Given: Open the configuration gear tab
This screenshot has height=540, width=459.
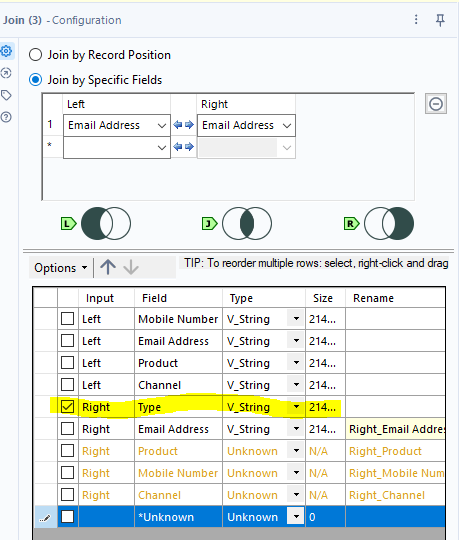Looking at the screenshot, I should (x=7, y=51).
